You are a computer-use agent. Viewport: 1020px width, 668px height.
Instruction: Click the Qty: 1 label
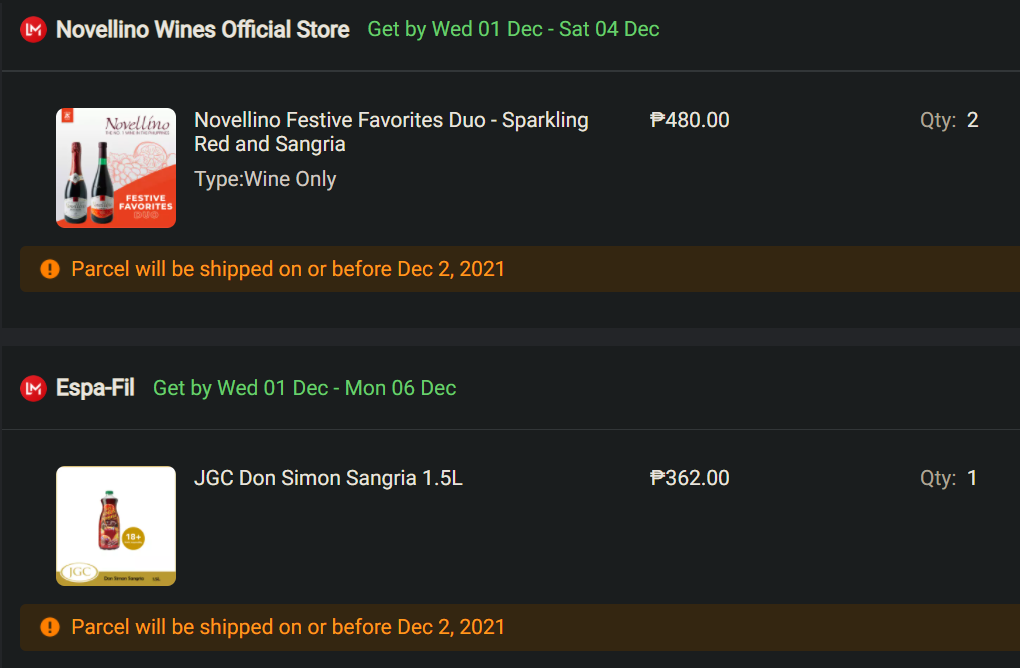(949, 478)
